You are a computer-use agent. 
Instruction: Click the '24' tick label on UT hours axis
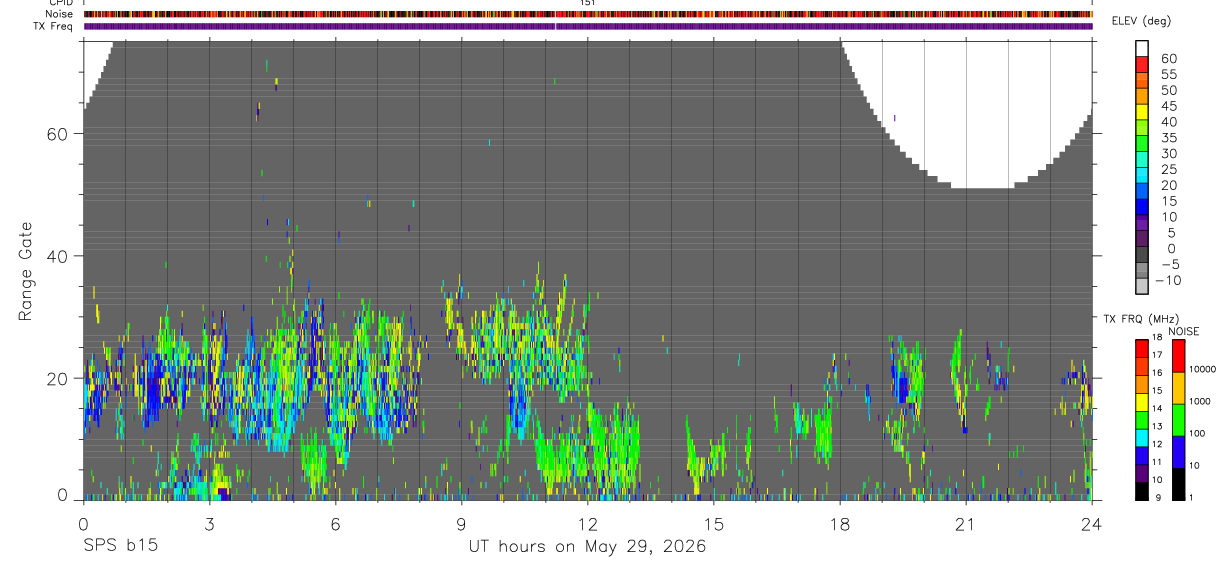point(1091,523)
